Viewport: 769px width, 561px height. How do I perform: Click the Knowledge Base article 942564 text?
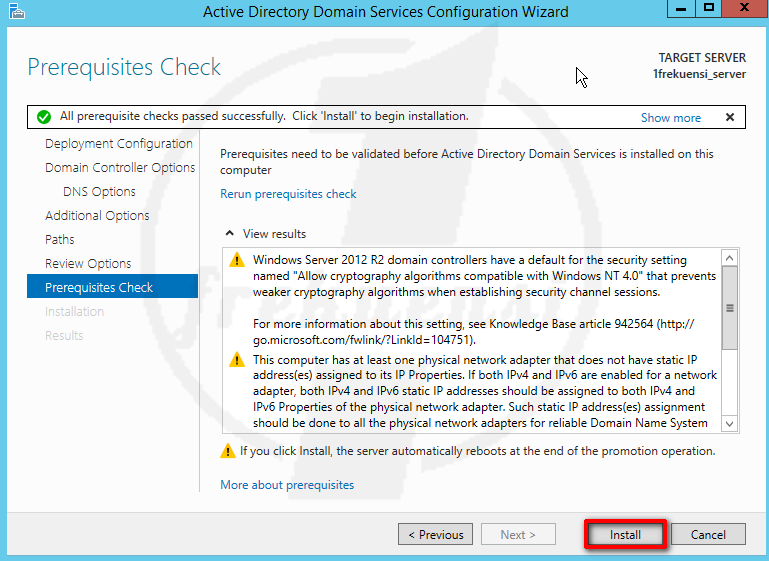click(571, 324)
